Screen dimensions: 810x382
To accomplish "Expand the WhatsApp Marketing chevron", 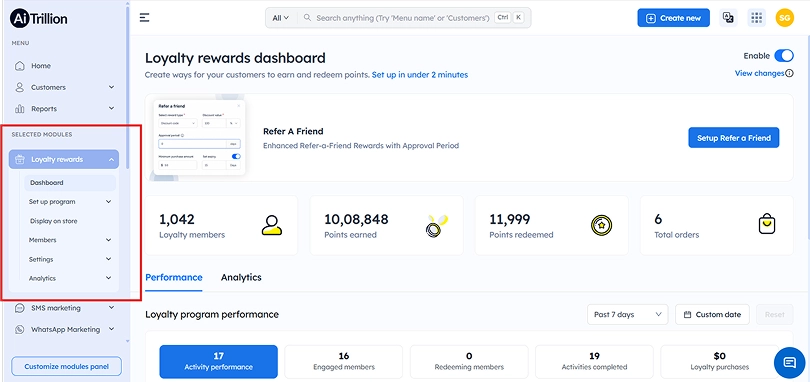I will click(112, 329).
